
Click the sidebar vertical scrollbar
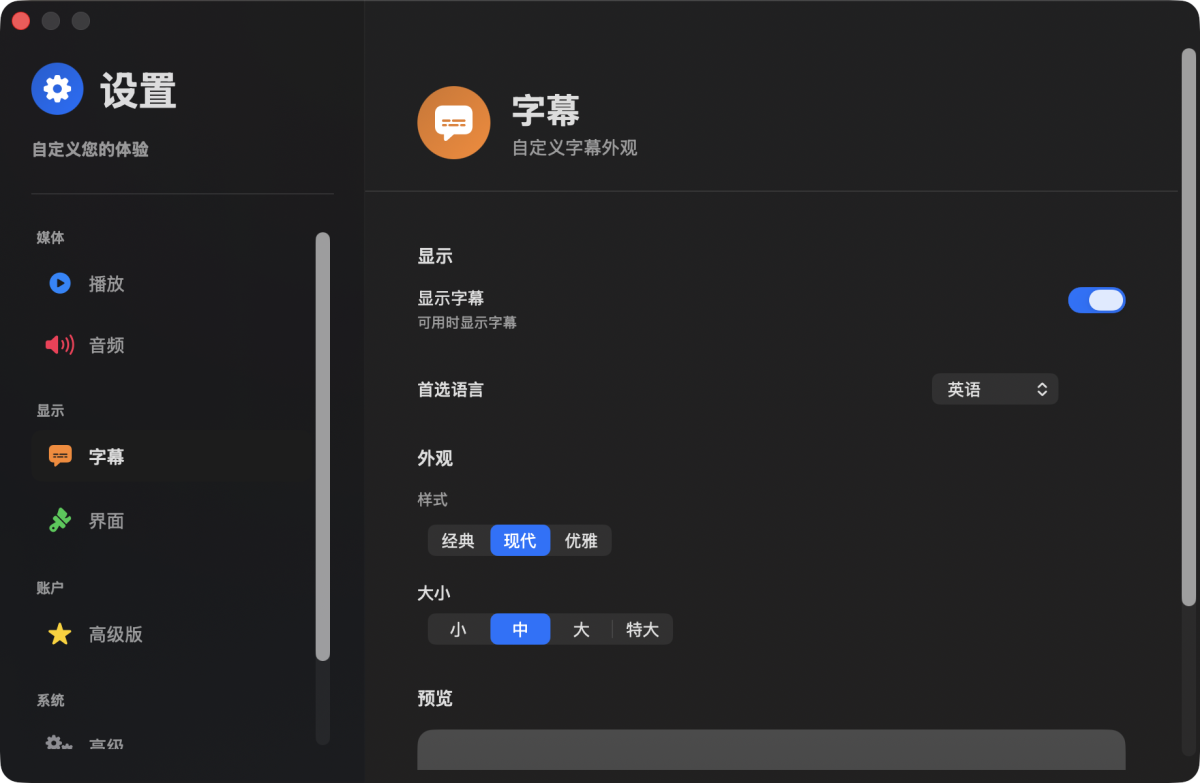[322, 445]
